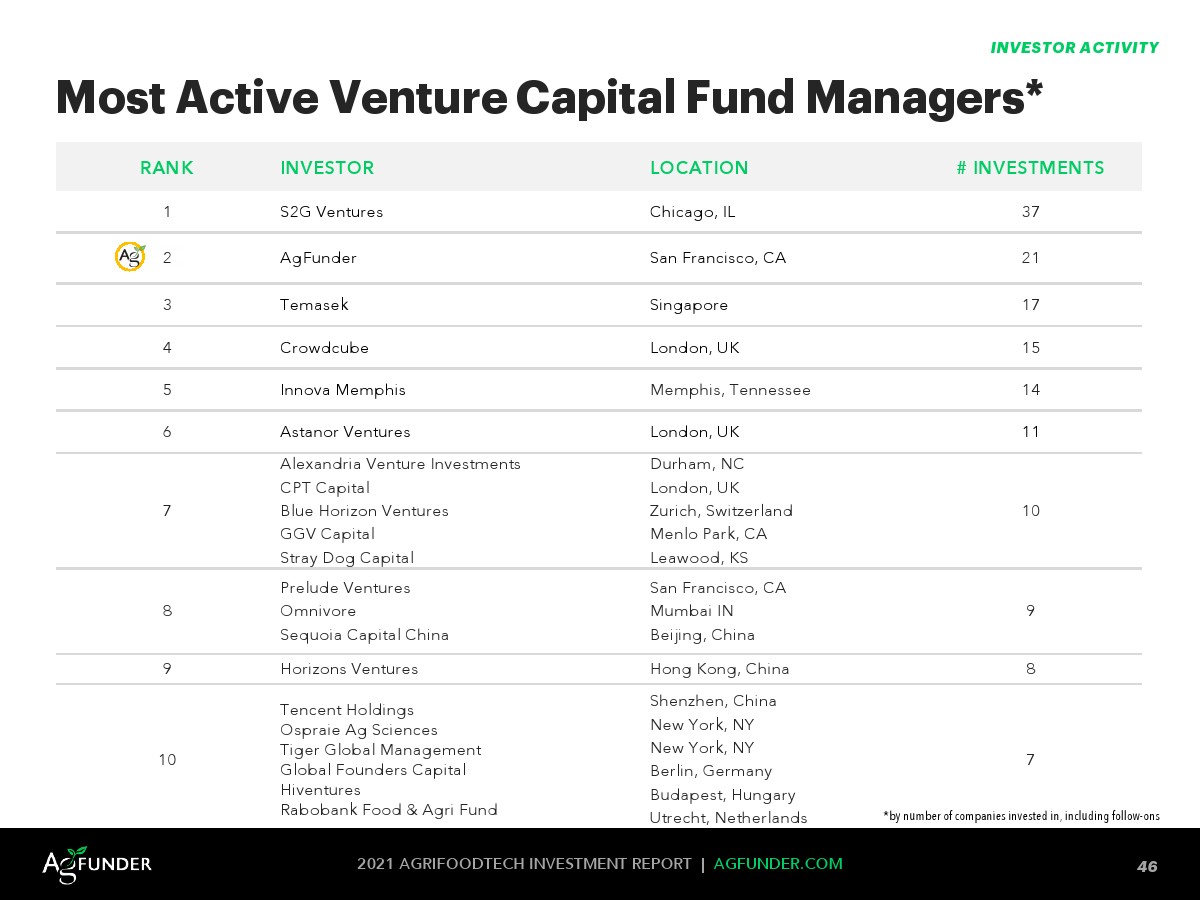Select Rabobank Food & Agri Fund

(x=388, y=810)
